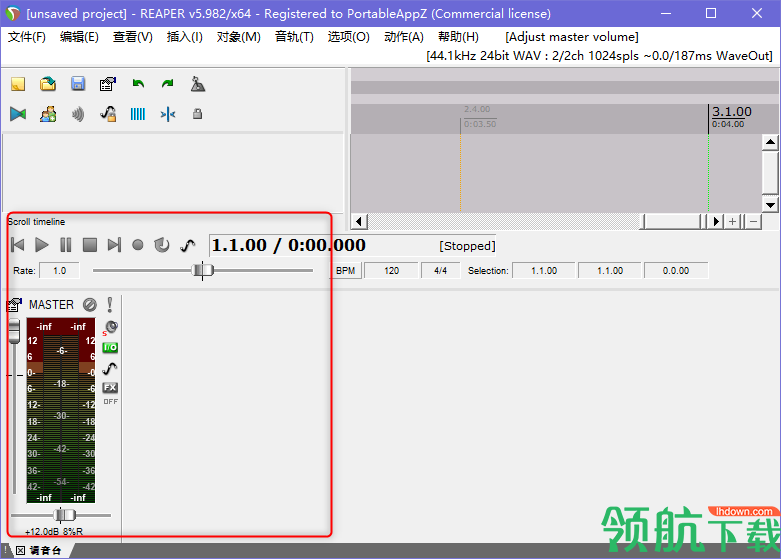Image resolution: width=781 pixels, height=559 pixels.
Task: Open master track envelope icon
Action: point(110,368)
